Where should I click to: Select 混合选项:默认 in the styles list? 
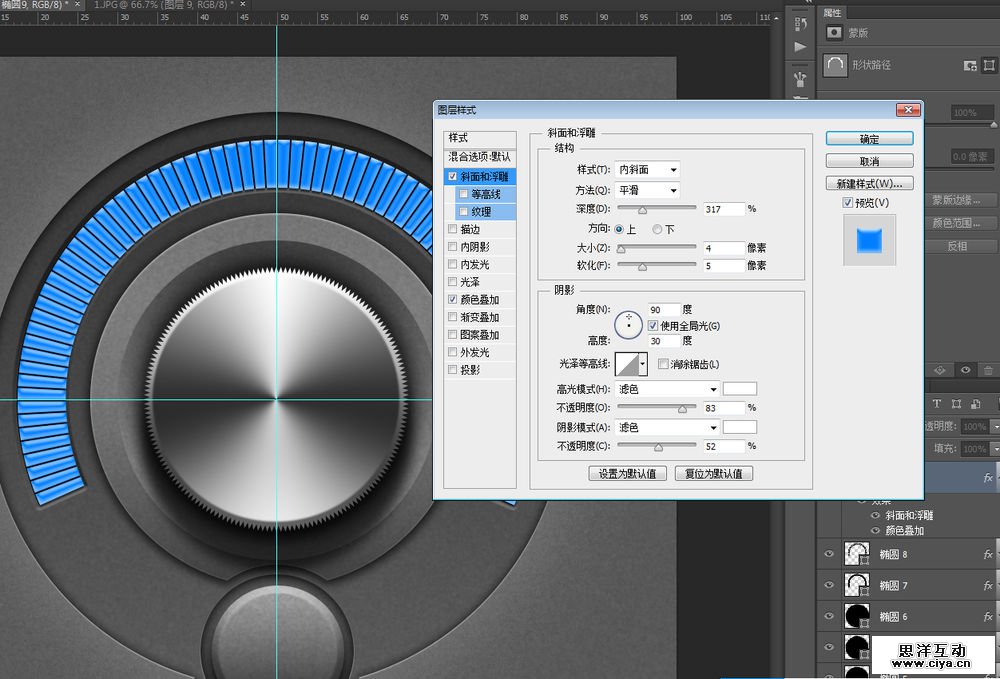click(x=479, y=157)
